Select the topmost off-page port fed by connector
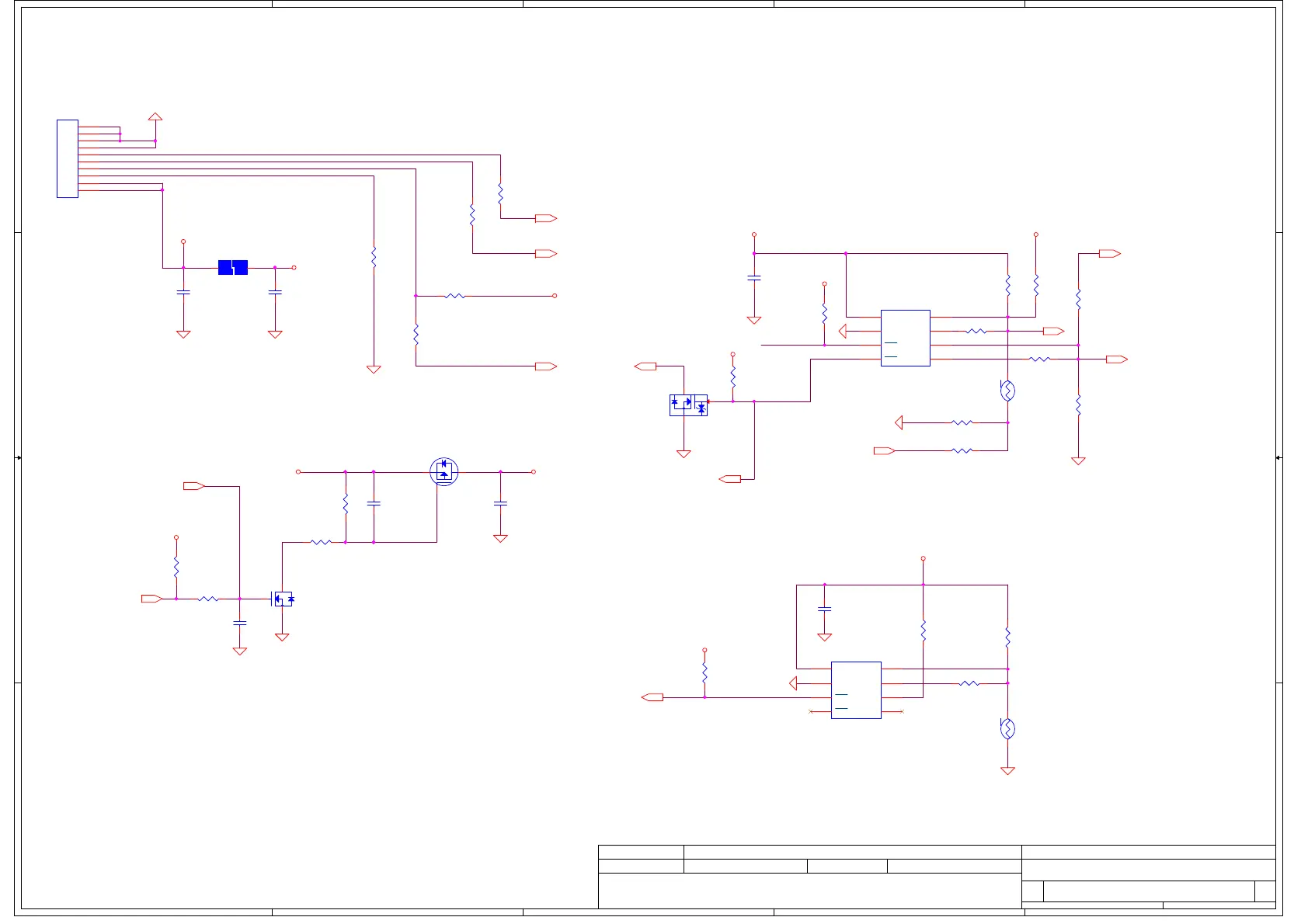This screenshot has height=924, width=1308. click(546, 218)
